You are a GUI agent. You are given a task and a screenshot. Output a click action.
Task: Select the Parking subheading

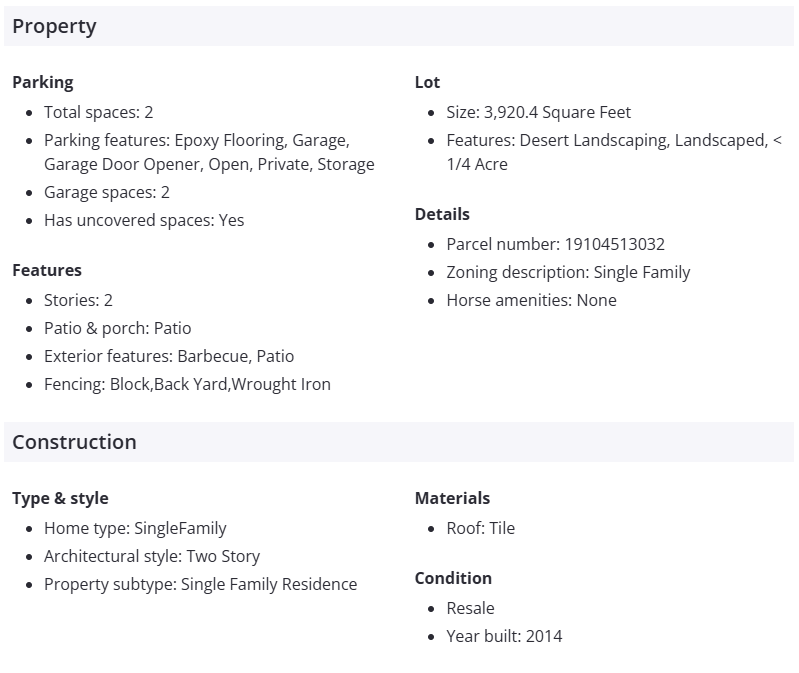coord(43,82)
